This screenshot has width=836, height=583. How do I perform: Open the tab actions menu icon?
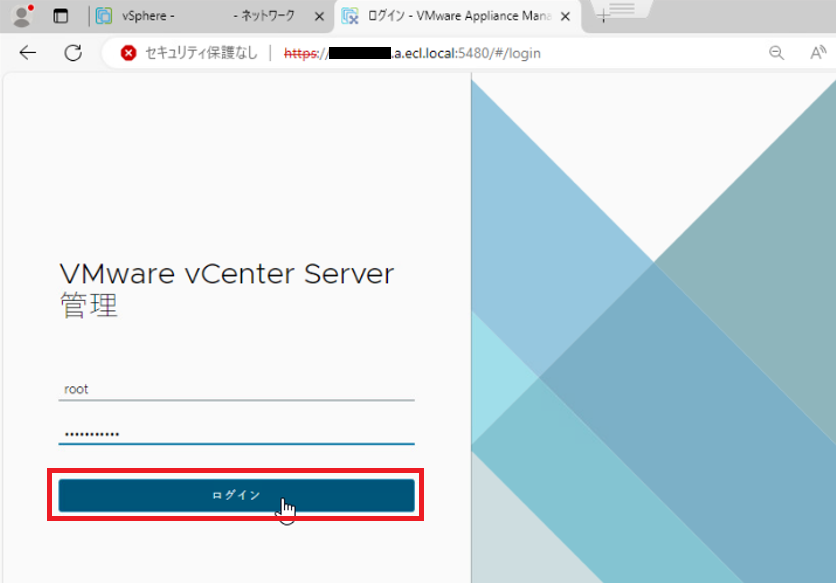61,16
